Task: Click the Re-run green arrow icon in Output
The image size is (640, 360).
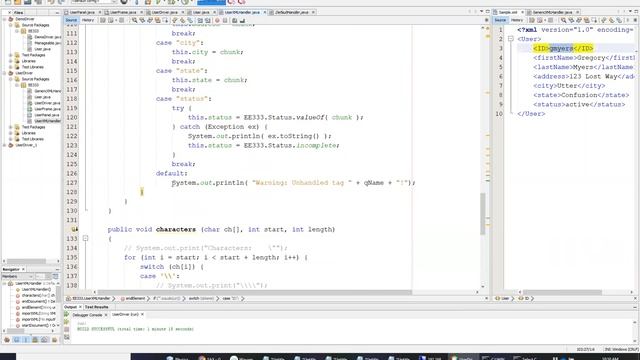Action: (66, 314)
